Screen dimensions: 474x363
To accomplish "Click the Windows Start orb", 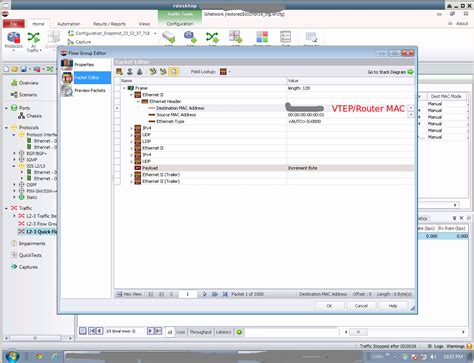I will [x=12, y=356].
